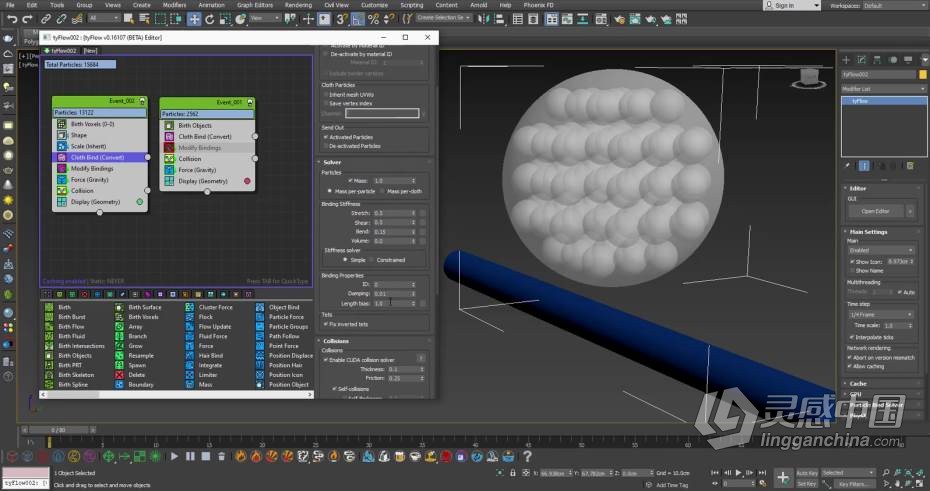The width and height of the screenshot is (930, 491).
Task: Click the question mark help icon
Action: tap(527, 456)
